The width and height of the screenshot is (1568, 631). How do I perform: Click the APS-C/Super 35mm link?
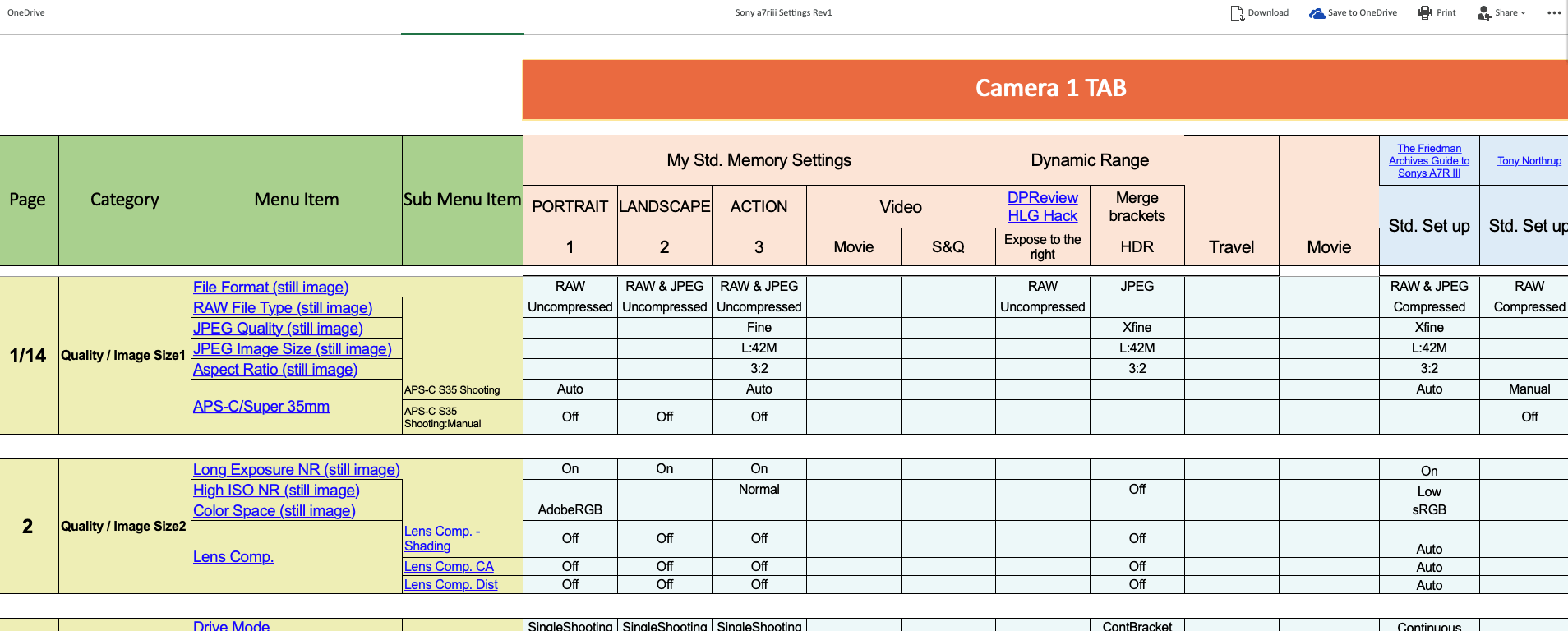pyautogui.click(x=261, y=407)
